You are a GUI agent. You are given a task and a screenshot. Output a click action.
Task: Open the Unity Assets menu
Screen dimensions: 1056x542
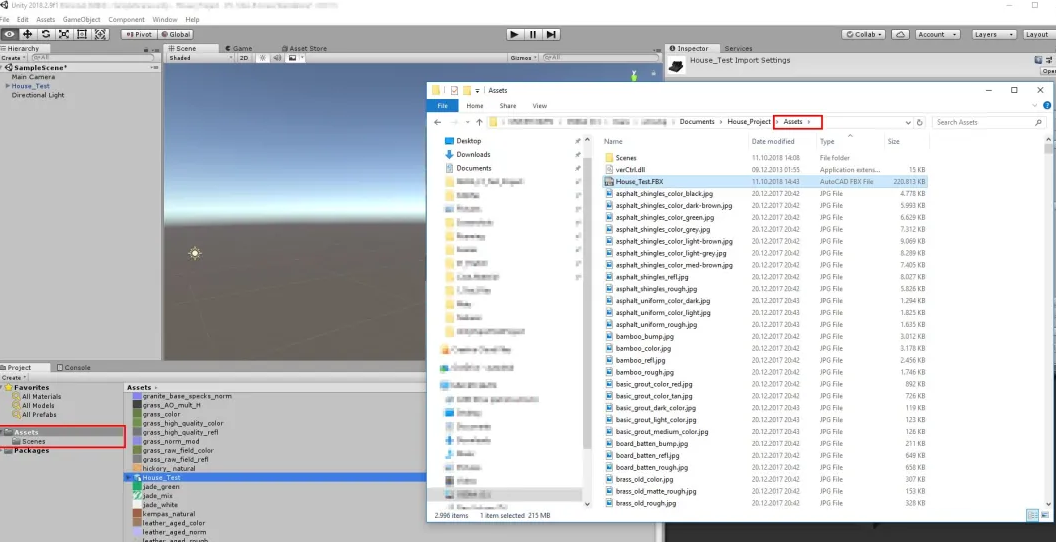[x=46, y=20]
